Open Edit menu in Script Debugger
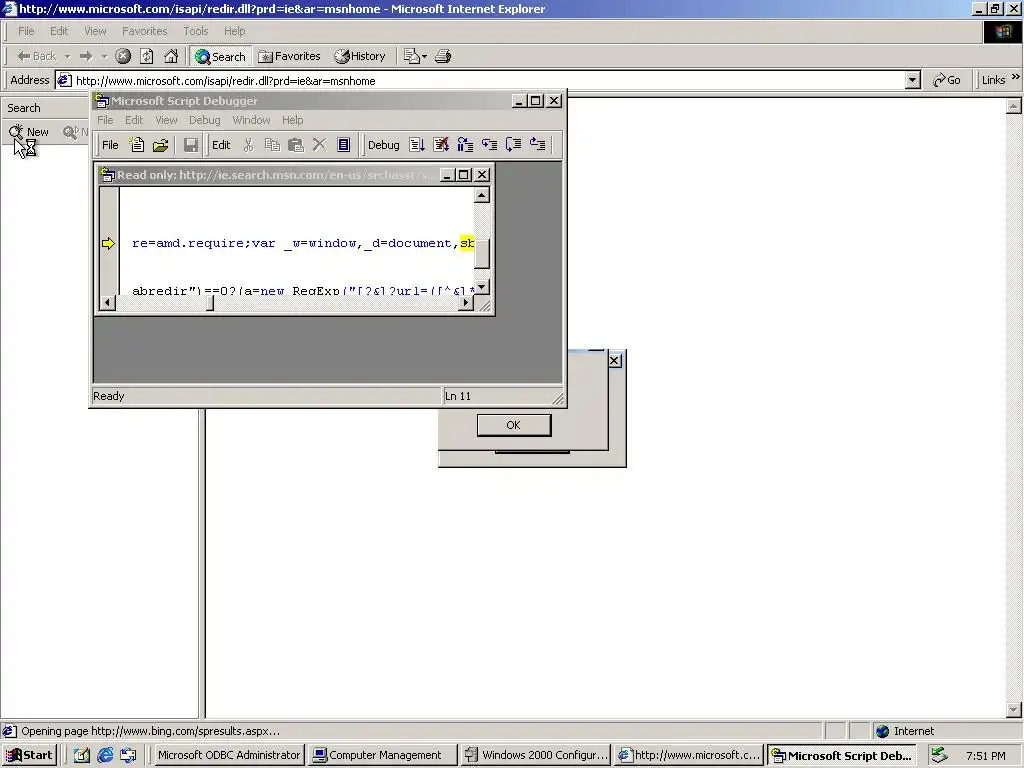Image resolution: width=1024 pixels, height=768 pixels. click(x=134, y=120)
